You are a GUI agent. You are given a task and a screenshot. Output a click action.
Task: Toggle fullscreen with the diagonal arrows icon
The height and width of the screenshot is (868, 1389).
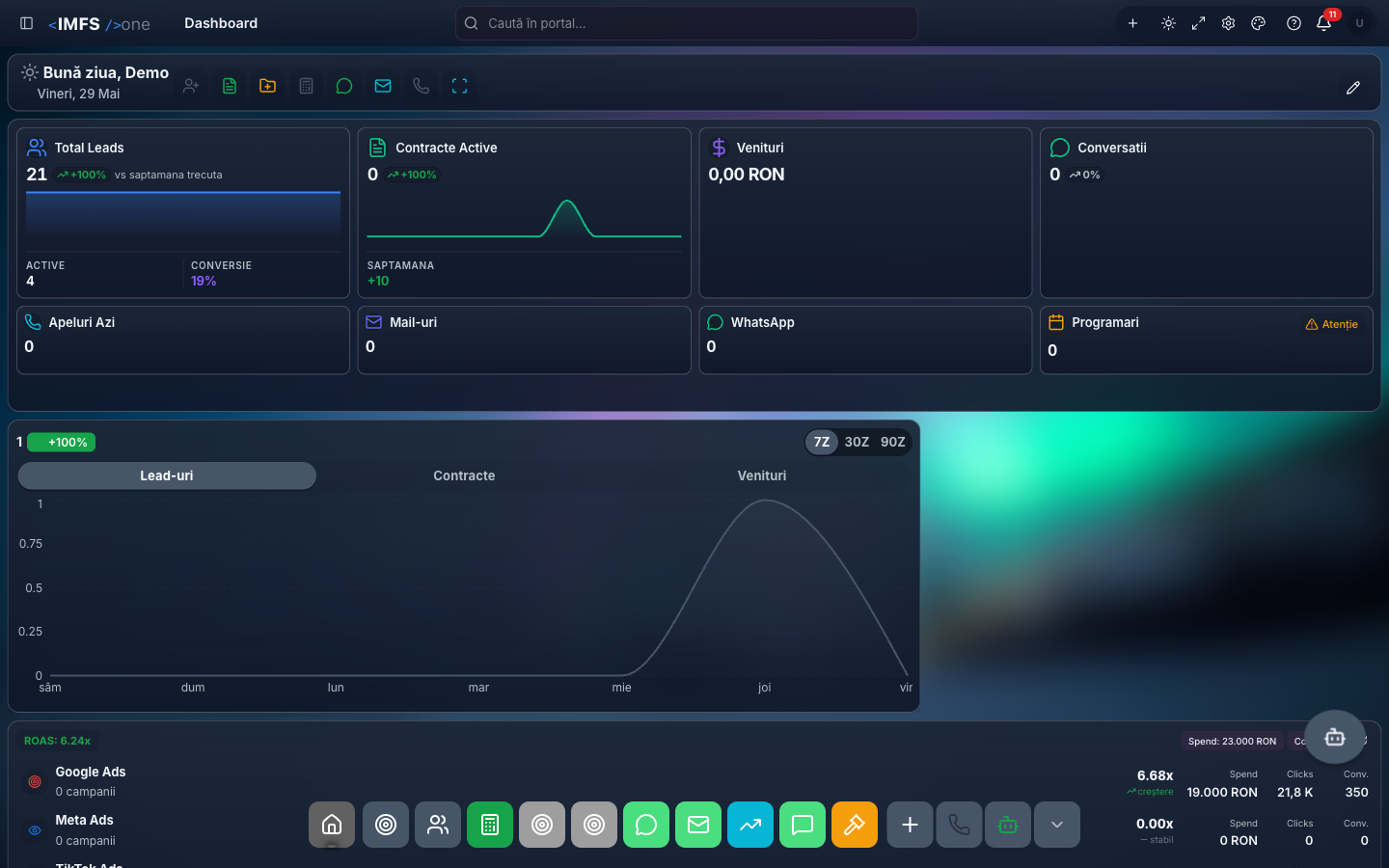point(1198,23)
